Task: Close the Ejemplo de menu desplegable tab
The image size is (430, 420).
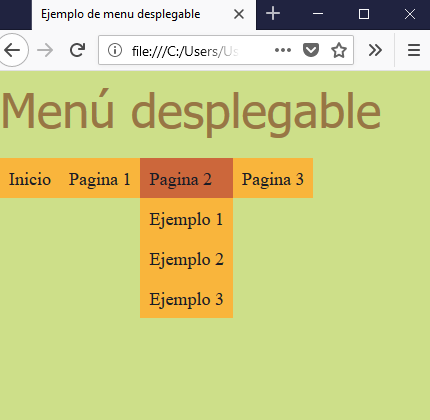Action: point(239,14)
